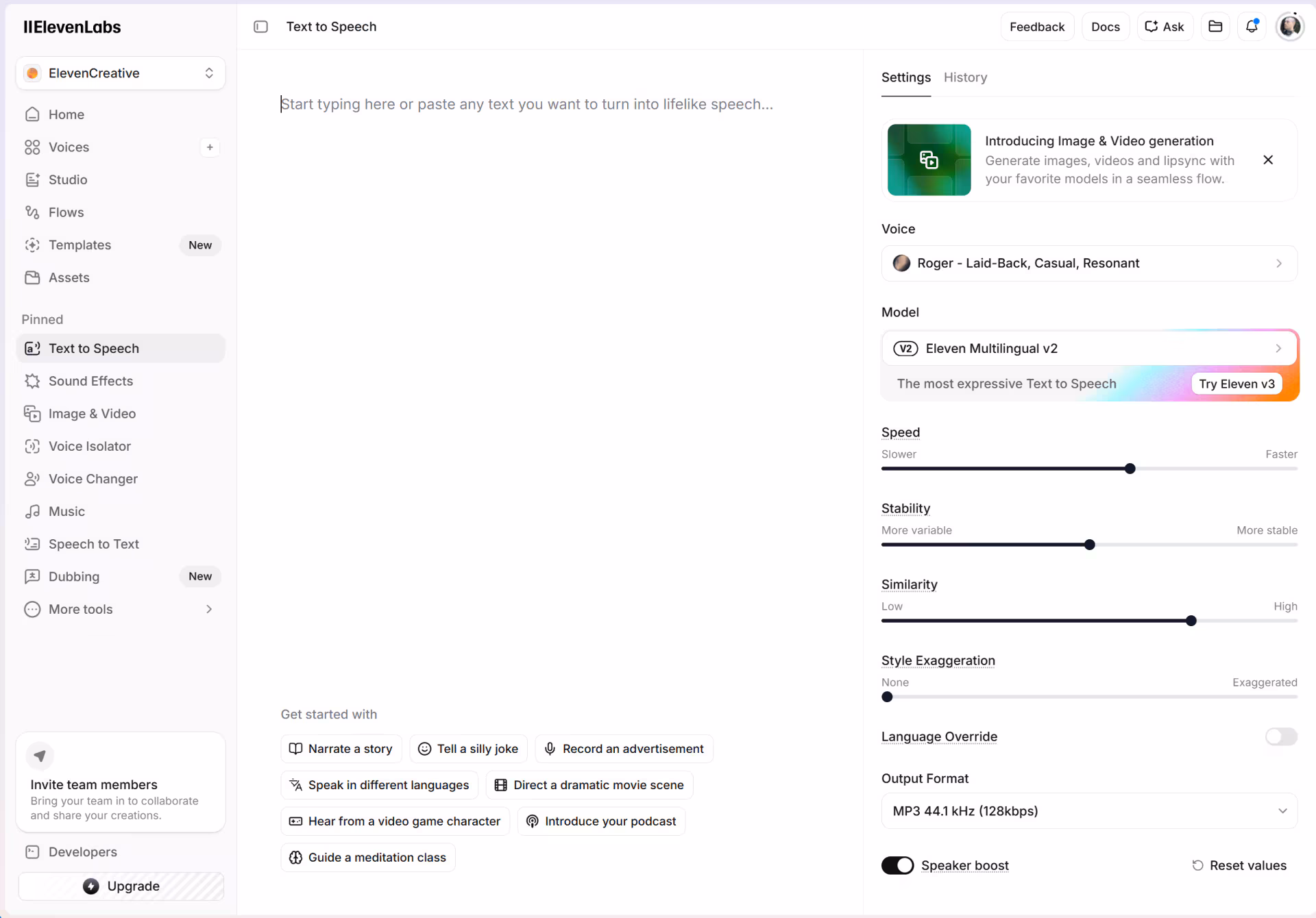Click the Flows icon

tap(32, 212)
